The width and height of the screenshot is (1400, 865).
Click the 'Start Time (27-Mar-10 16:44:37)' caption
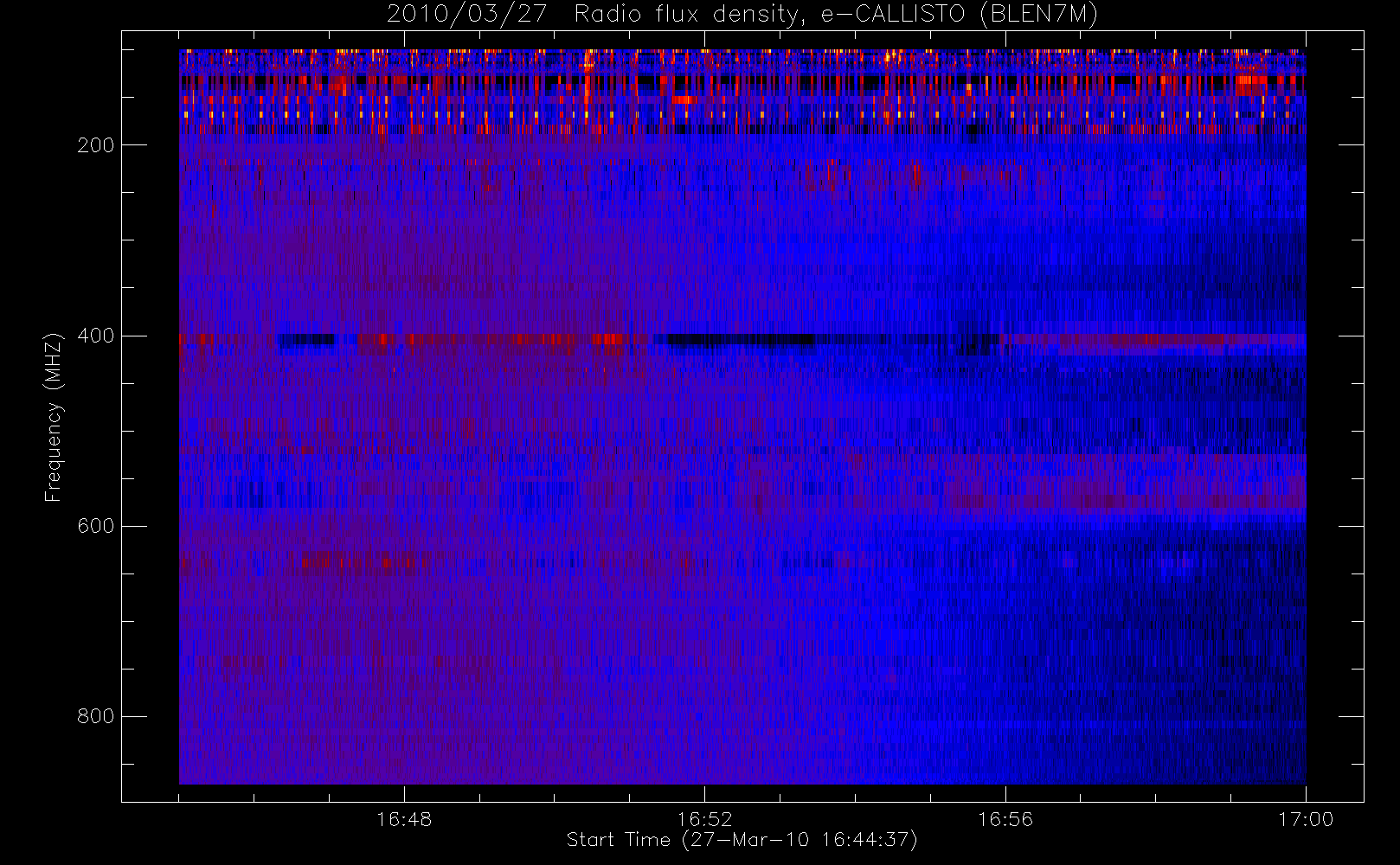click(x=742, y=840)
